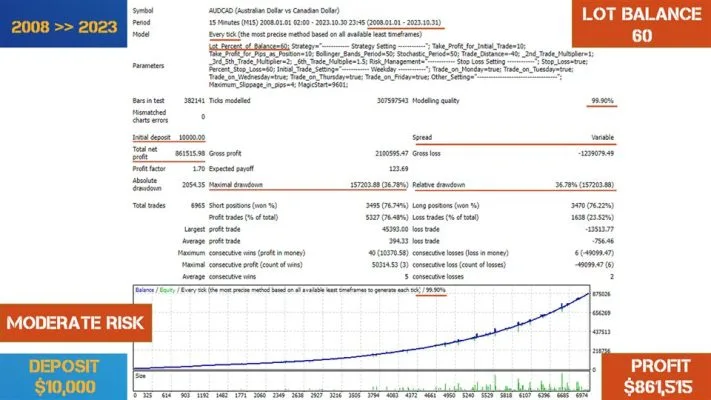Screen dimensions: 711x400
Task: Click the Size volume panel label
Action: tap(140, 376)
